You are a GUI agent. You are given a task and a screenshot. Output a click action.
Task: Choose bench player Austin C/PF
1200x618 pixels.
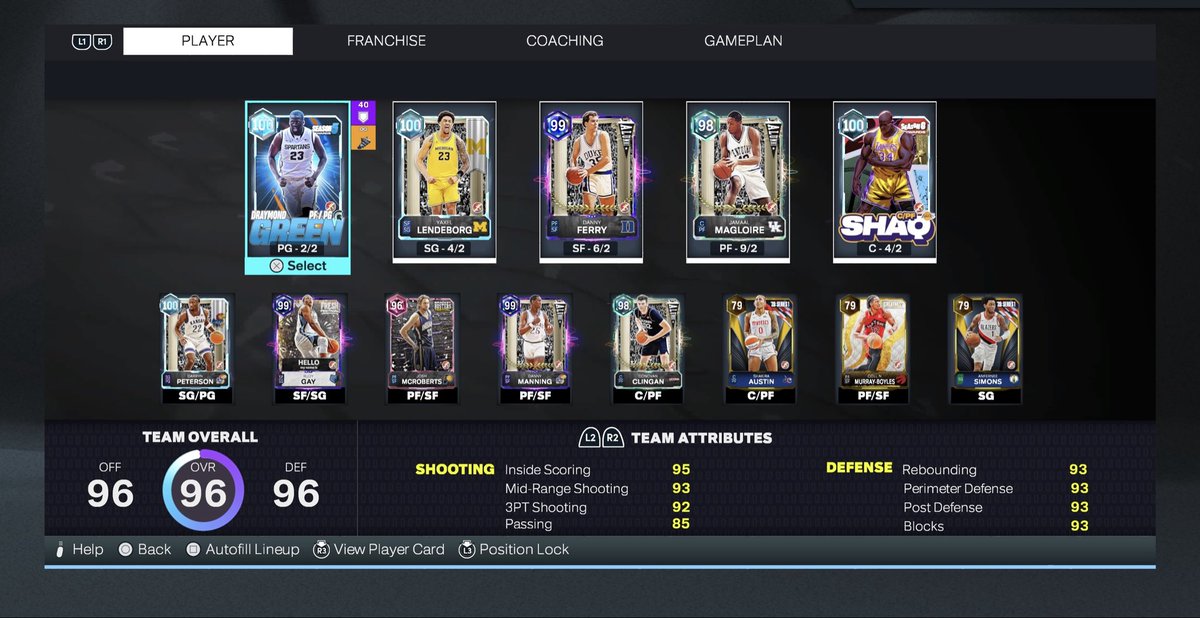pyautogui.click(x=761, y=349)
